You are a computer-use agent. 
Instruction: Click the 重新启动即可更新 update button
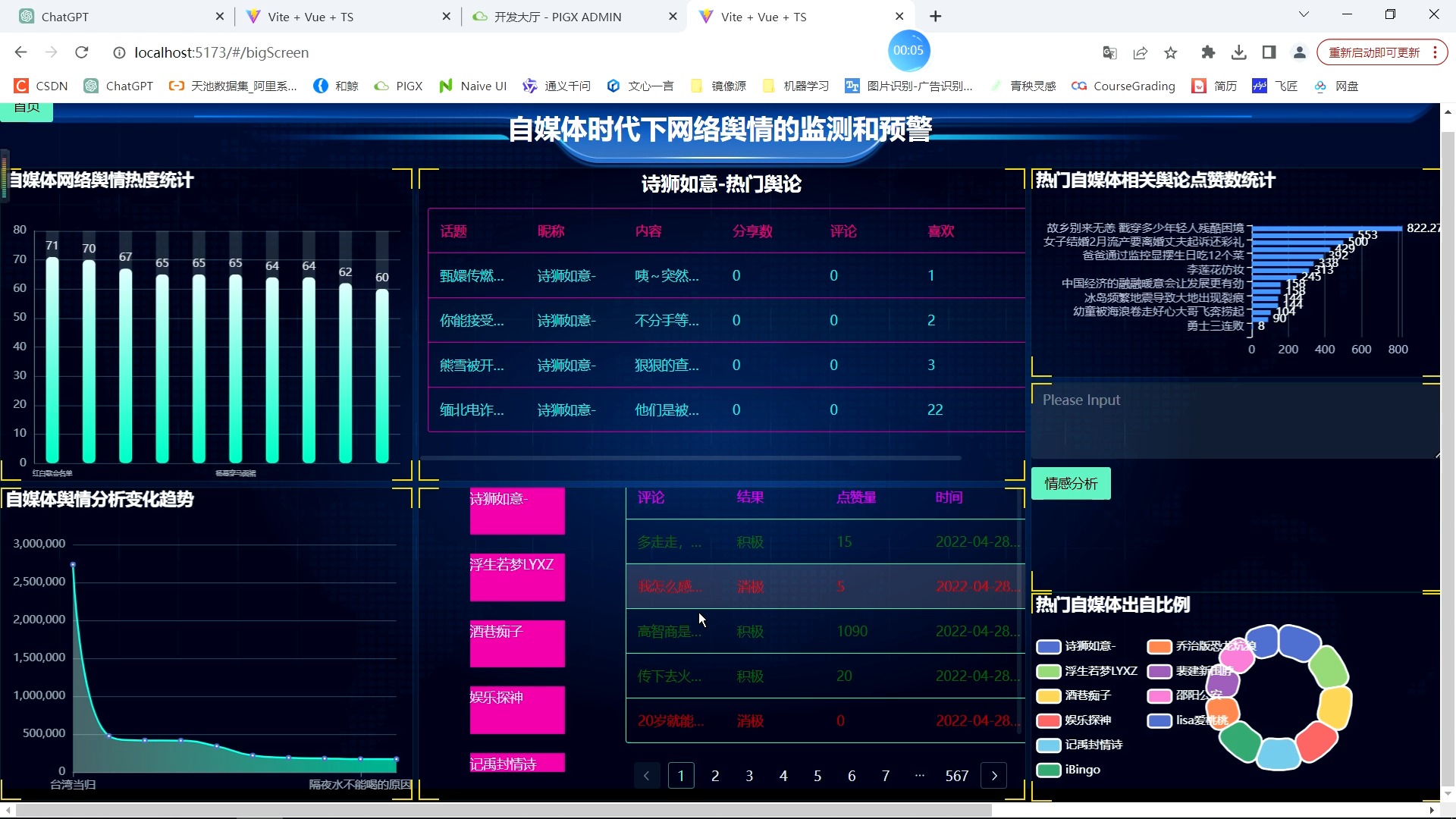pyautogui.click(x=1382, y=52)
